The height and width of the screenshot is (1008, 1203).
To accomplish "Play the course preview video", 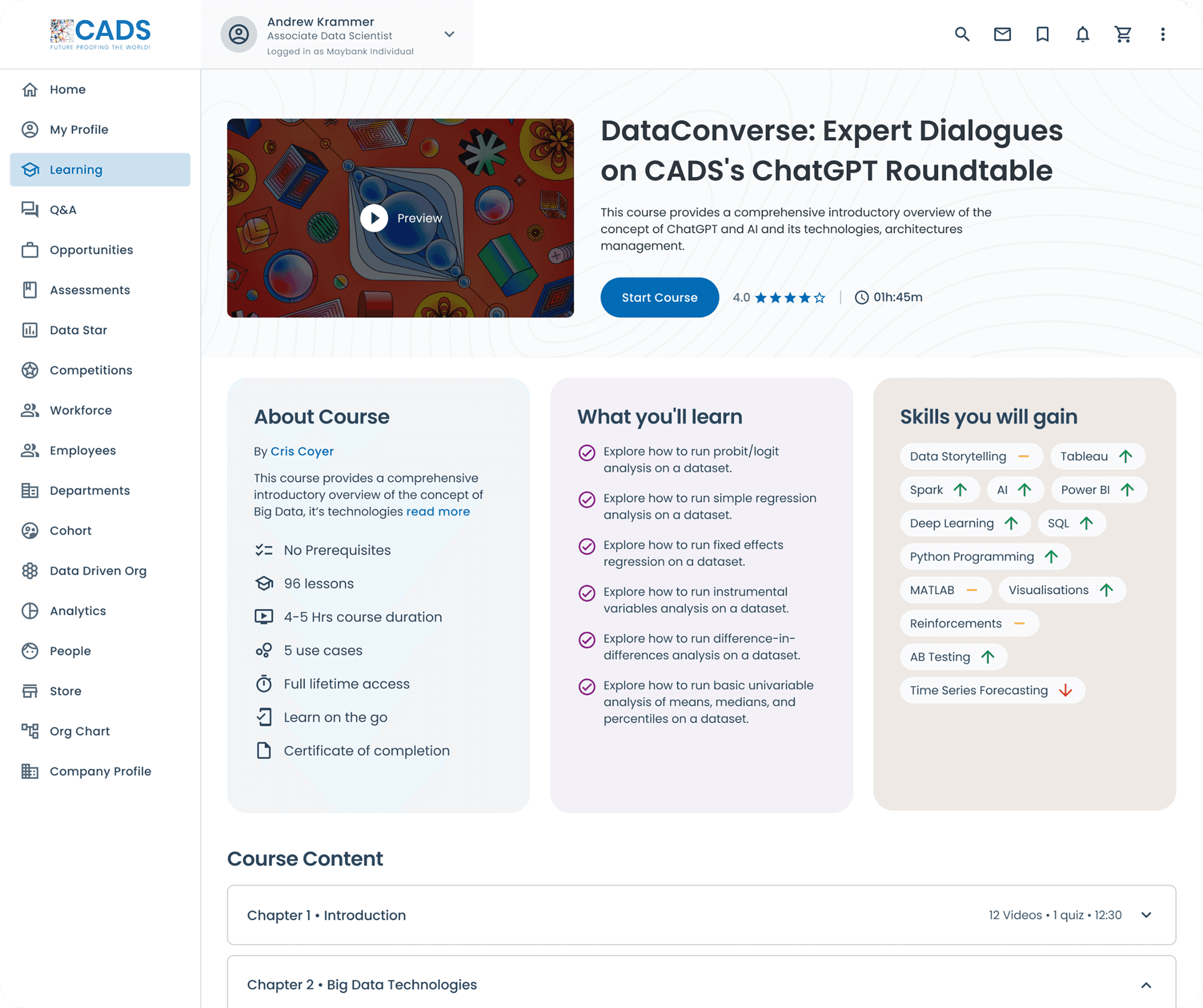I will [x=374, y=218].
